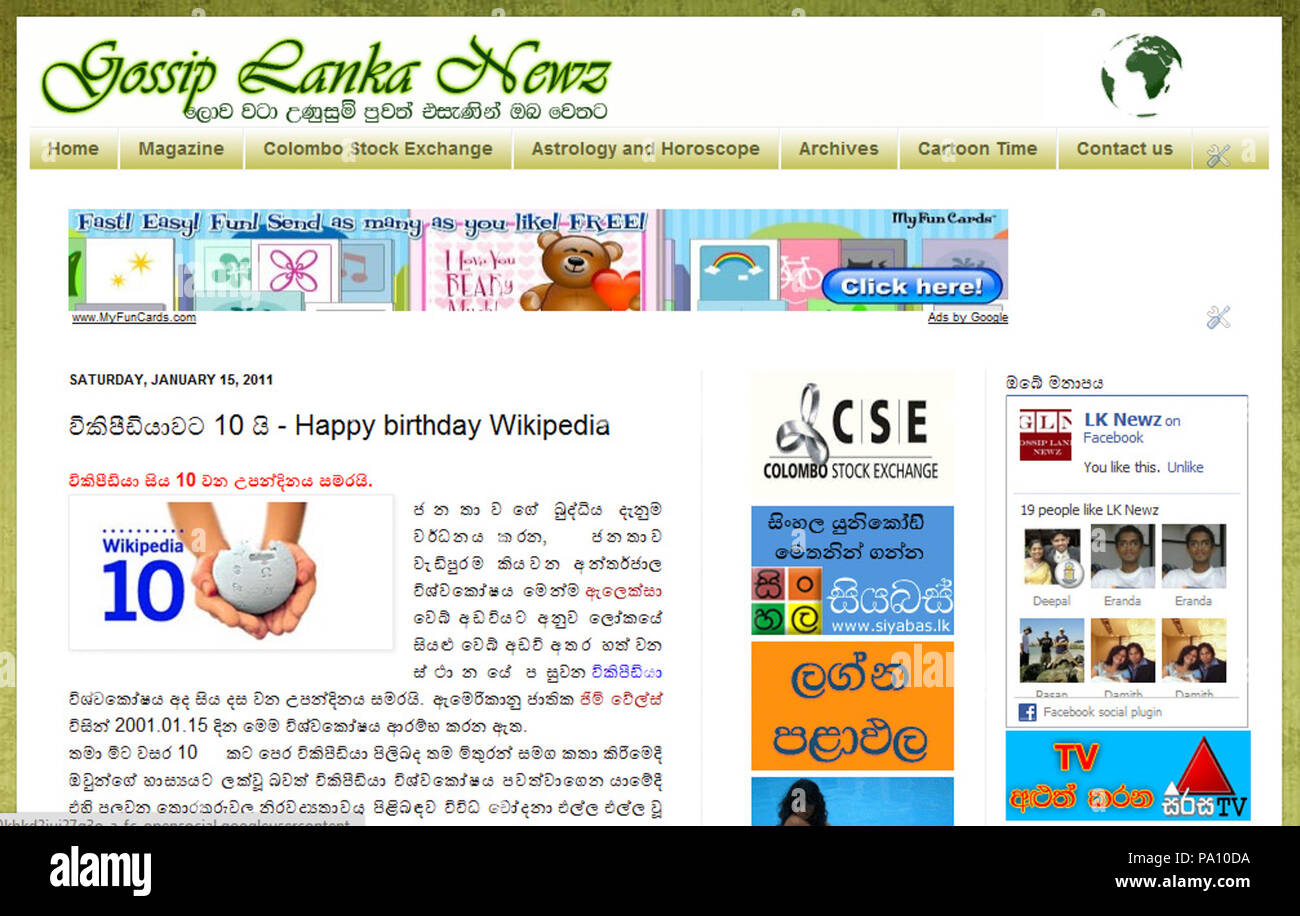Click the Contact us menu item
Screen dimensions: 1300x916
[x=1124, y=149]
